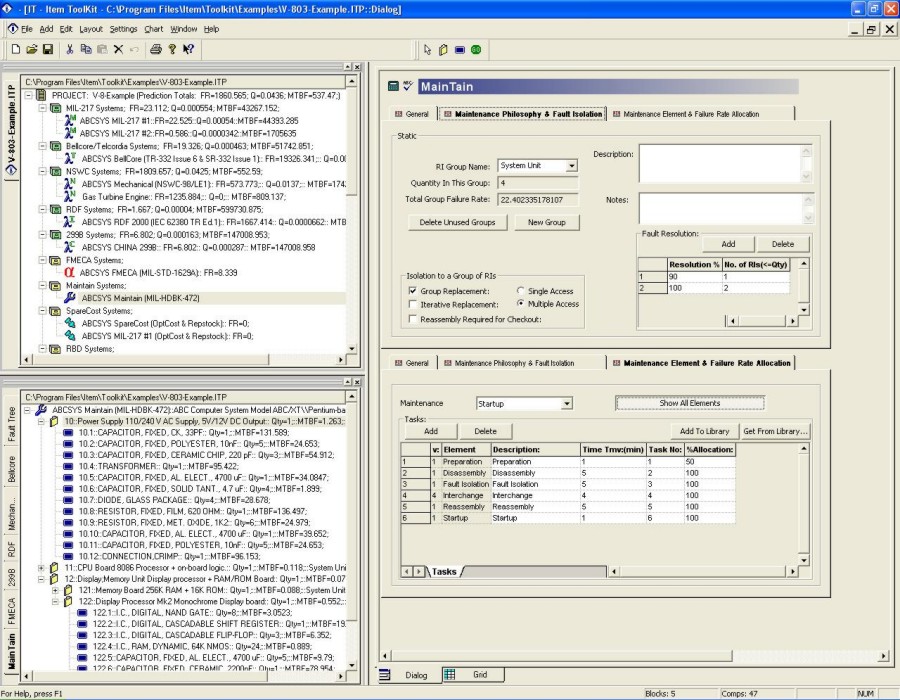Screen dimensions: 900x700
Task: Click scroll-down arrow of Tasks table
Action: [x=804, y=560]
